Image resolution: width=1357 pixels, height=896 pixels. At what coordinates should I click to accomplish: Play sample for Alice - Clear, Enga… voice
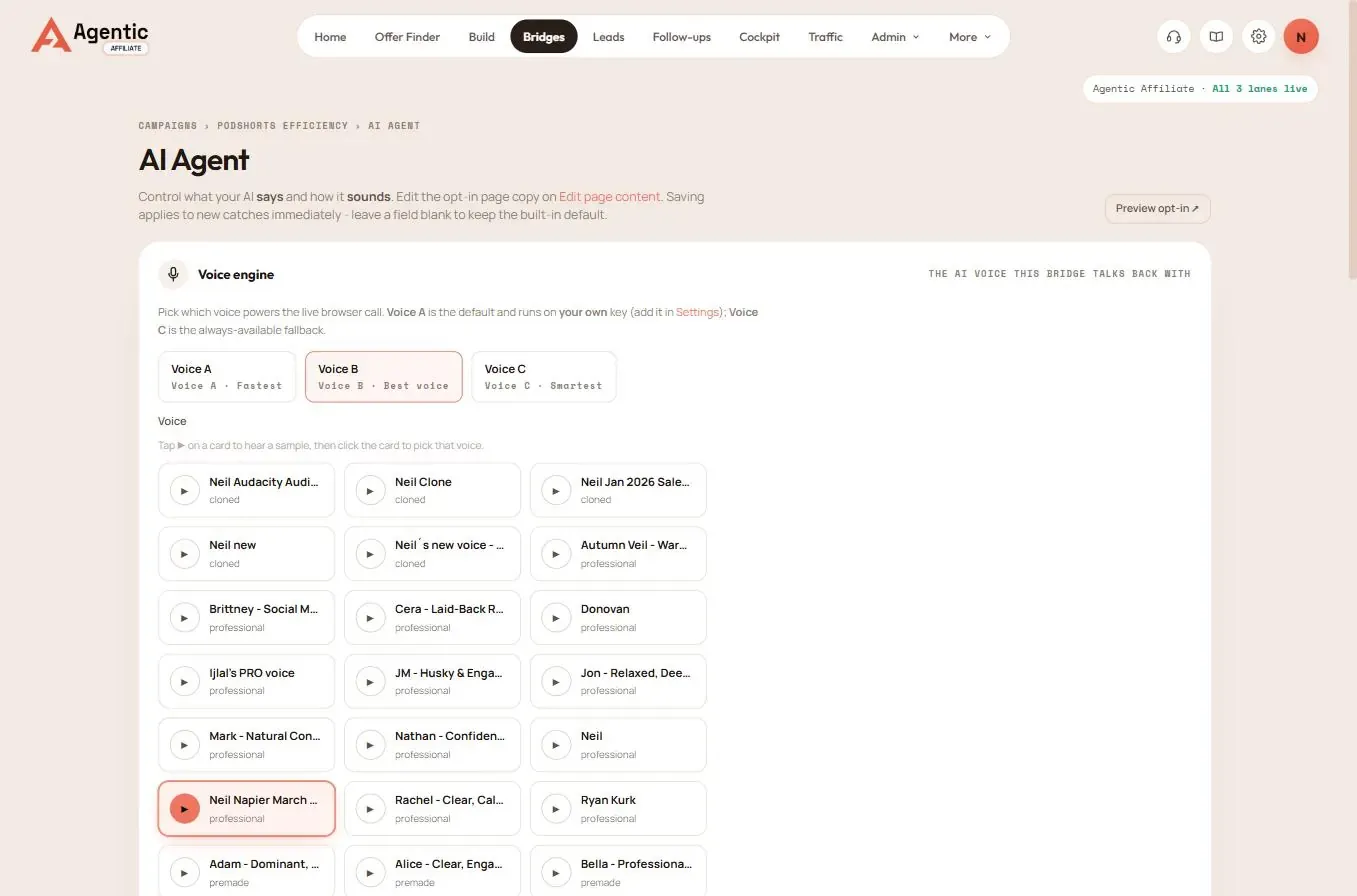click(370, 872)
